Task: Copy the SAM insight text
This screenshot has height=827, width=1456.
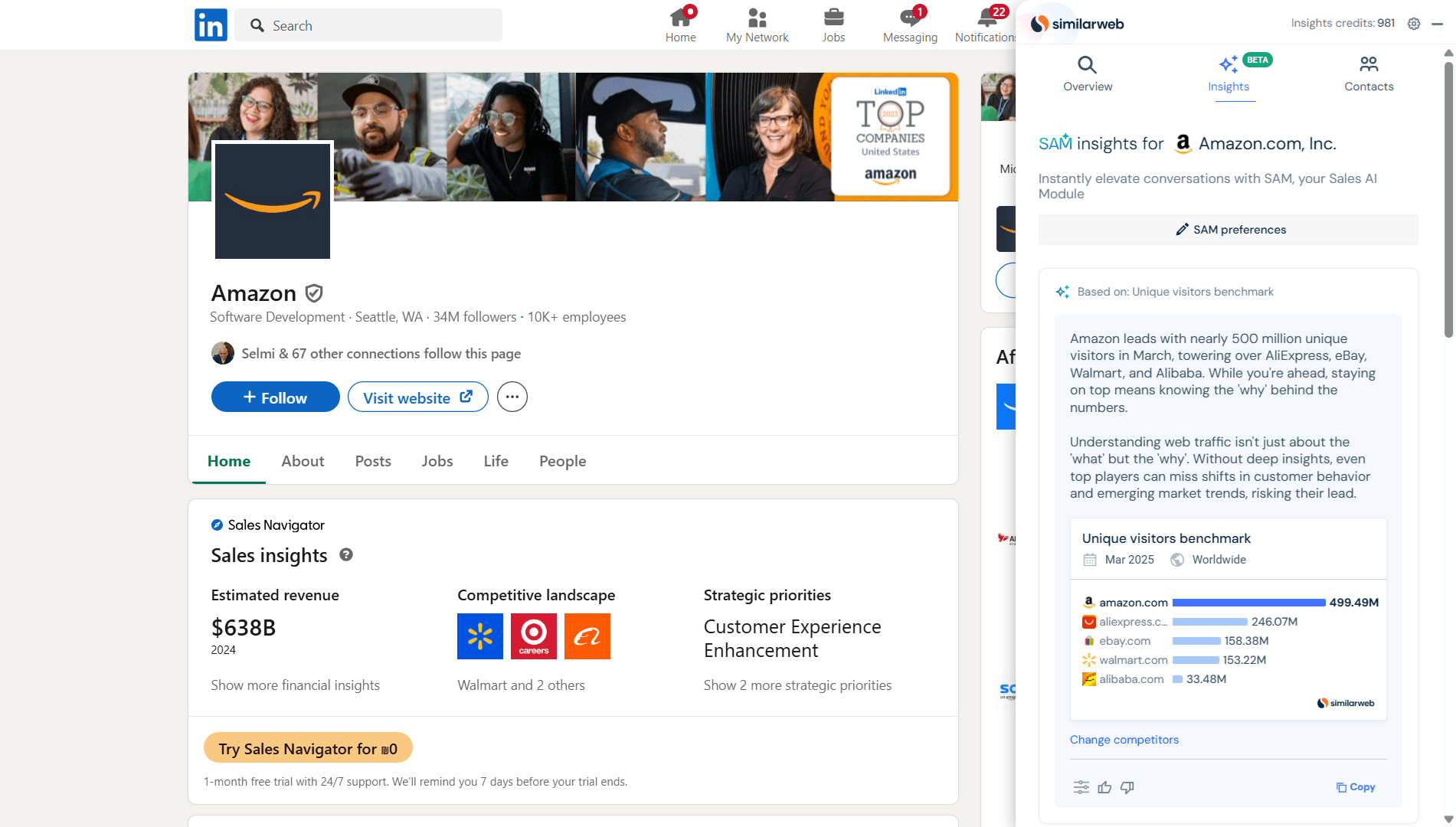Action: 1354,786
